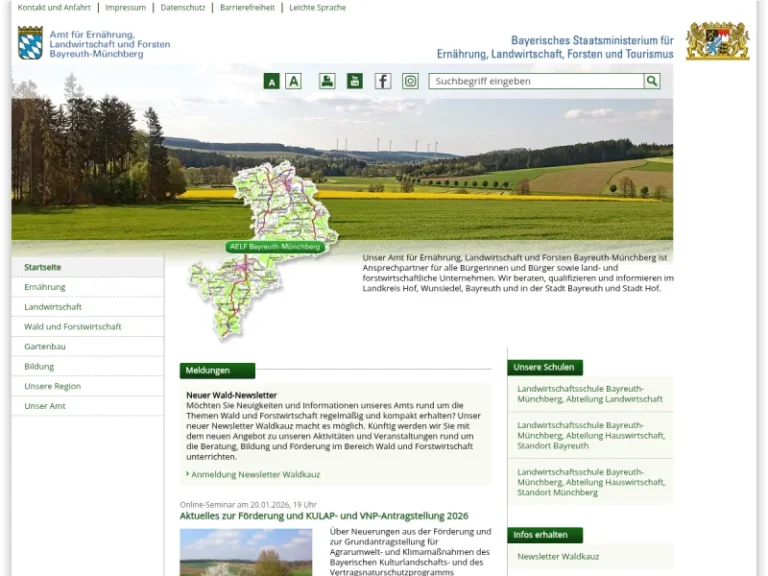Open the YouTube channel icon
The width and height of the screenshot is (768, 576).
coord(355,81)
